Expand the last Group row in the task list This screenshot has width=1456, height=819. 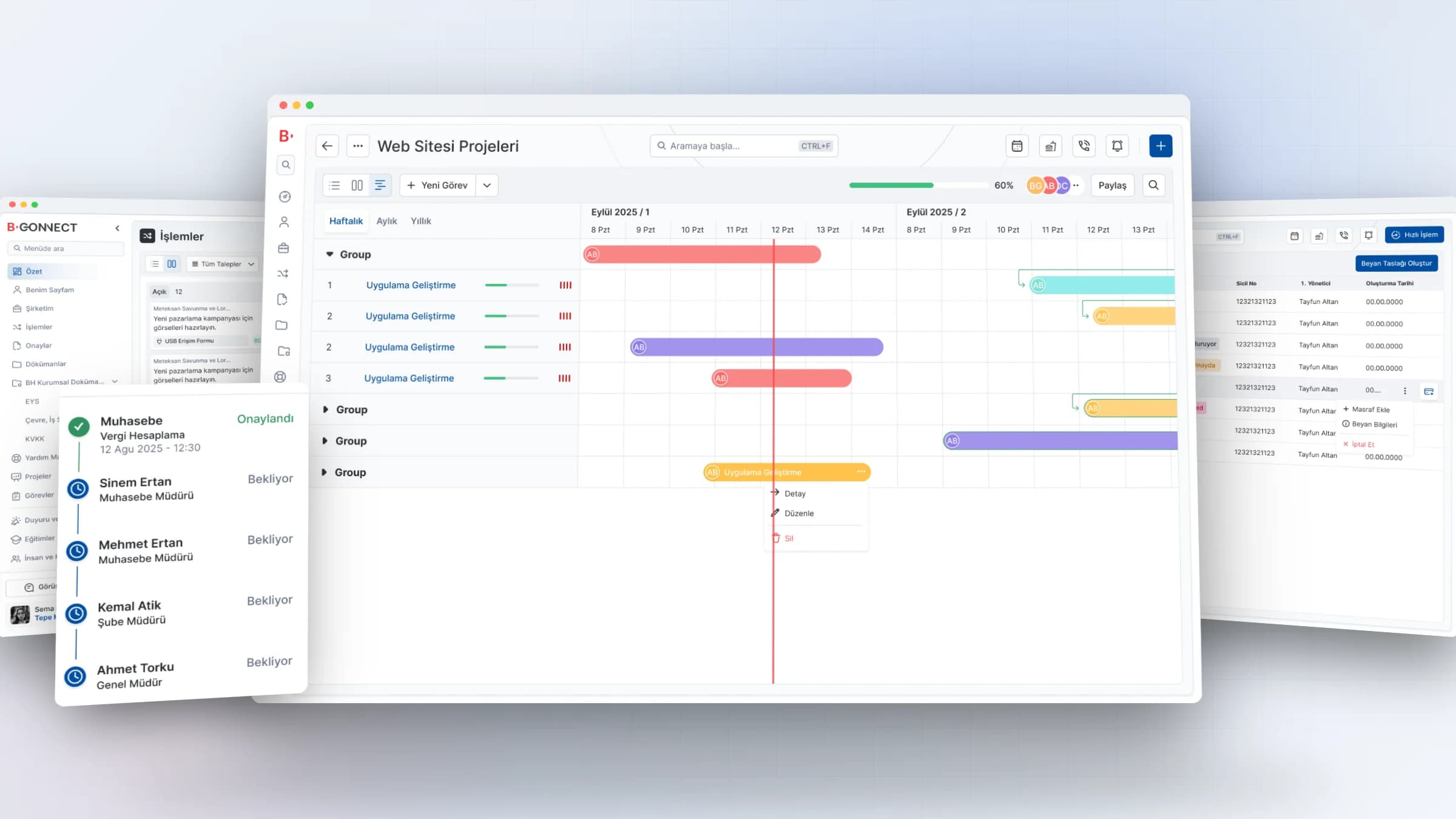[325, 472]
